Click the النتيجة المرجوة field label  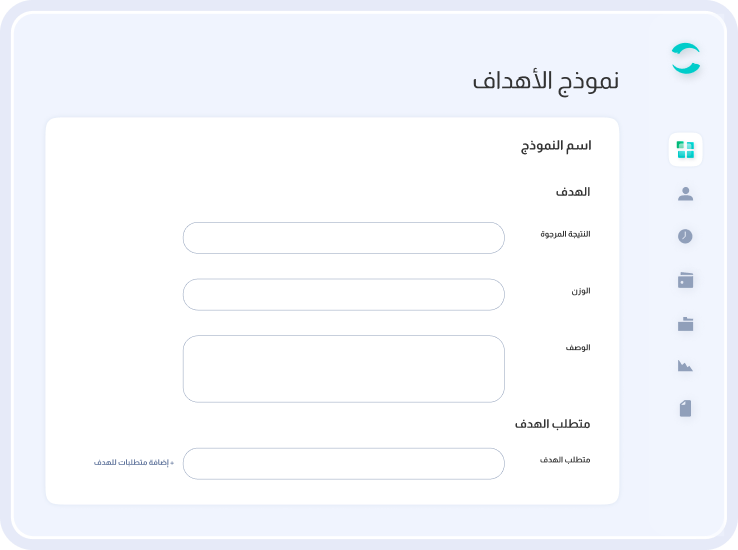[565, 234]
